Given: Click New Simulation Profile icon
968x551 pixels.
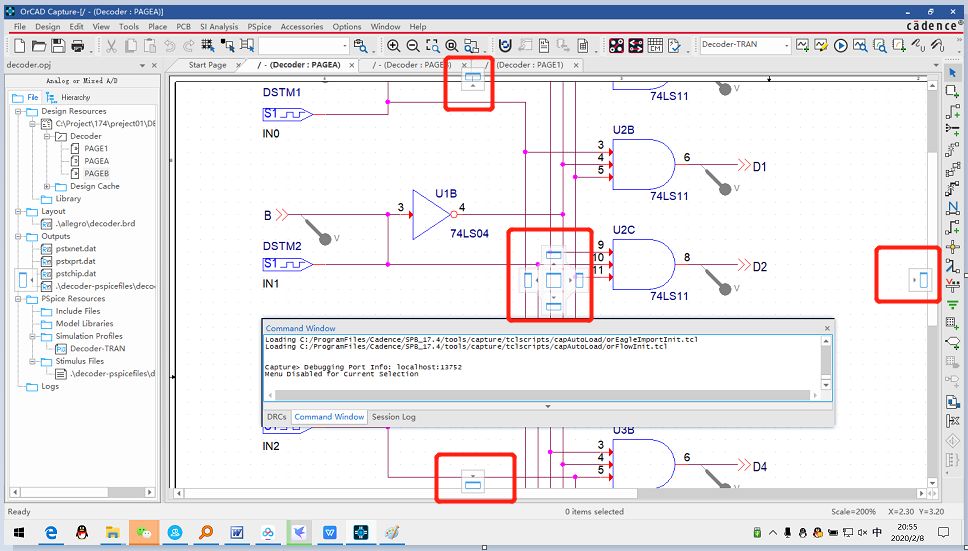Looking at the screenshot, I should [802, 45].
